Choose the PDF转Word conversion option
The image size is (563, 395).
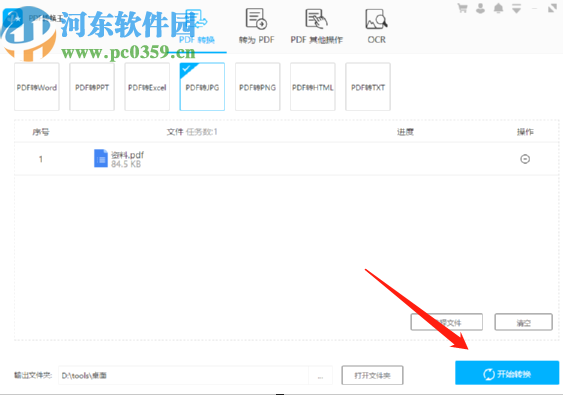(37, 87)
